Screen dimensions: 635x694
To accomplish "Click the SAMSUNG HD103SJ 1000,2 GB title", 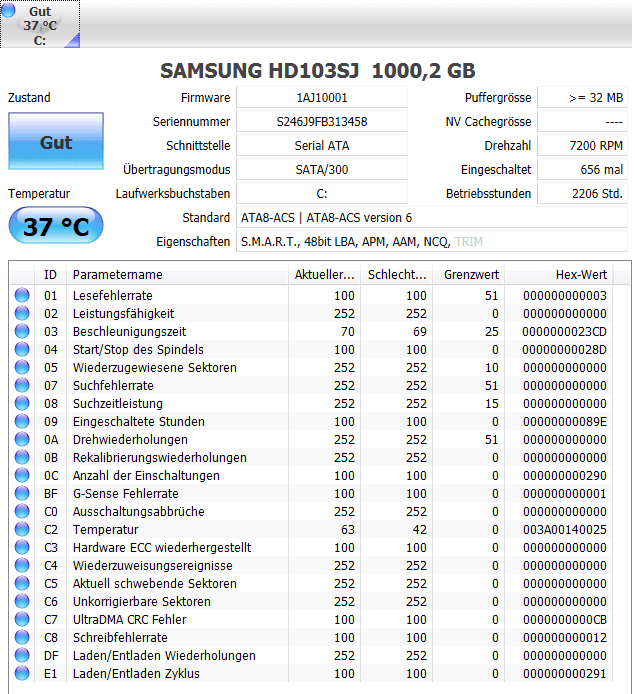I will [x=317, y=70].
